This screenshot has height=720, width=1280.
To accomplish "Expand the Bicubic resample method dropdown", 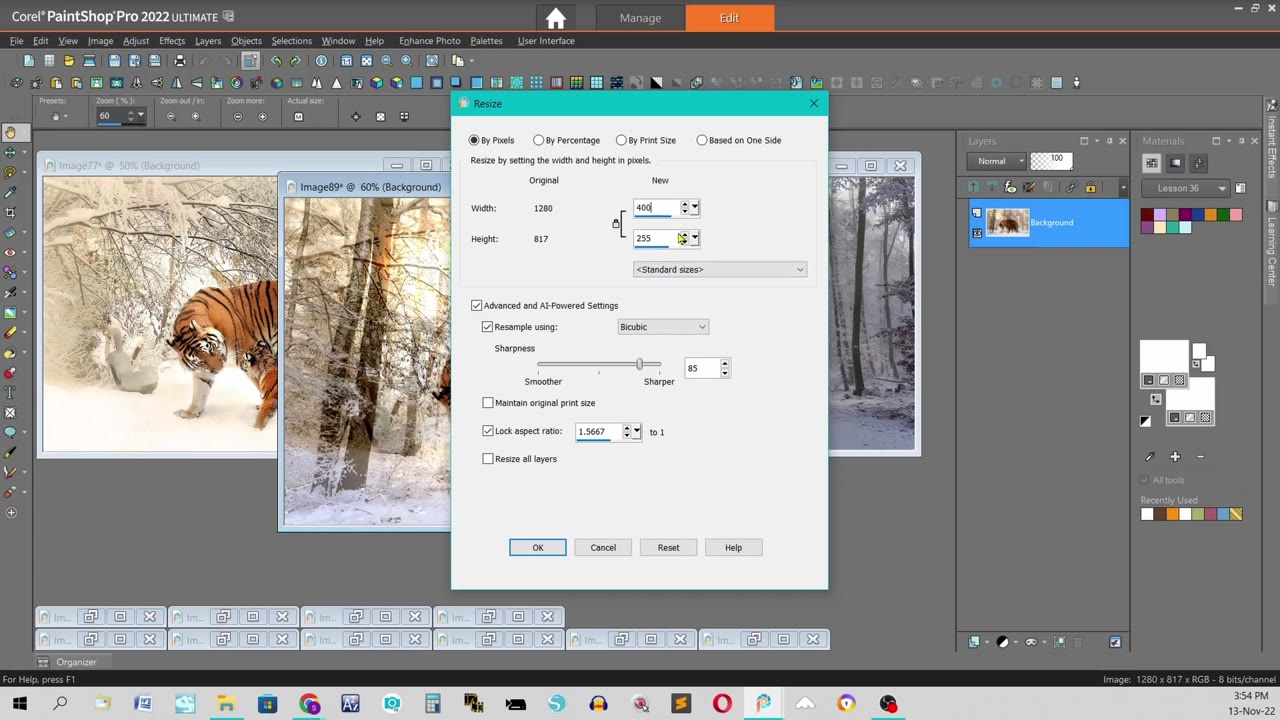I will point(662,327).
